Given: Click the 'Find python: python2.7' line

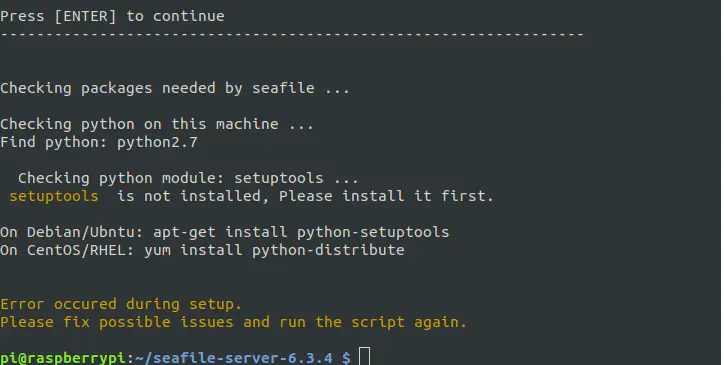Looking at the screenshot, I should coord(99,142).
